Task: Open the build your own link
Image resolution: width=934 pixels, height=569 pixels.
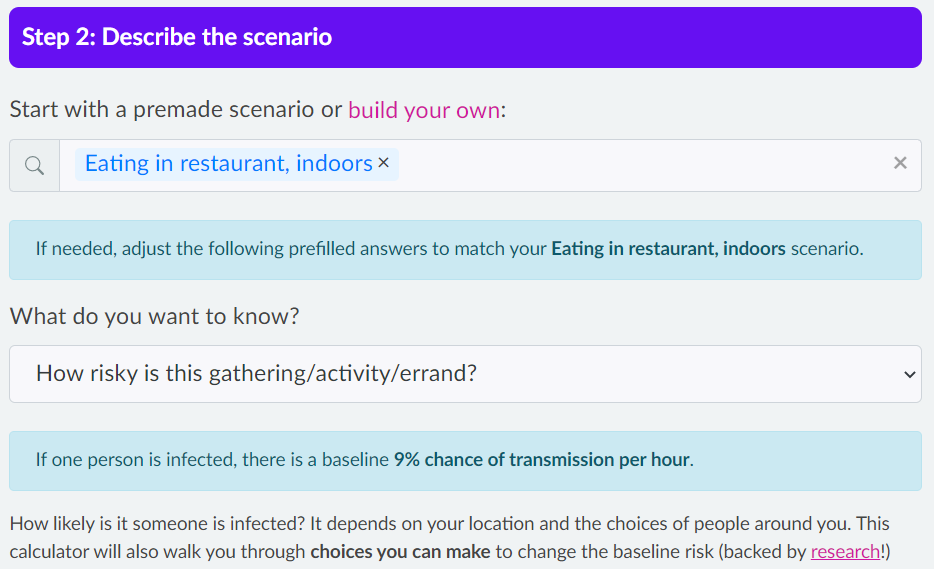Action: [x=424, y=110]
